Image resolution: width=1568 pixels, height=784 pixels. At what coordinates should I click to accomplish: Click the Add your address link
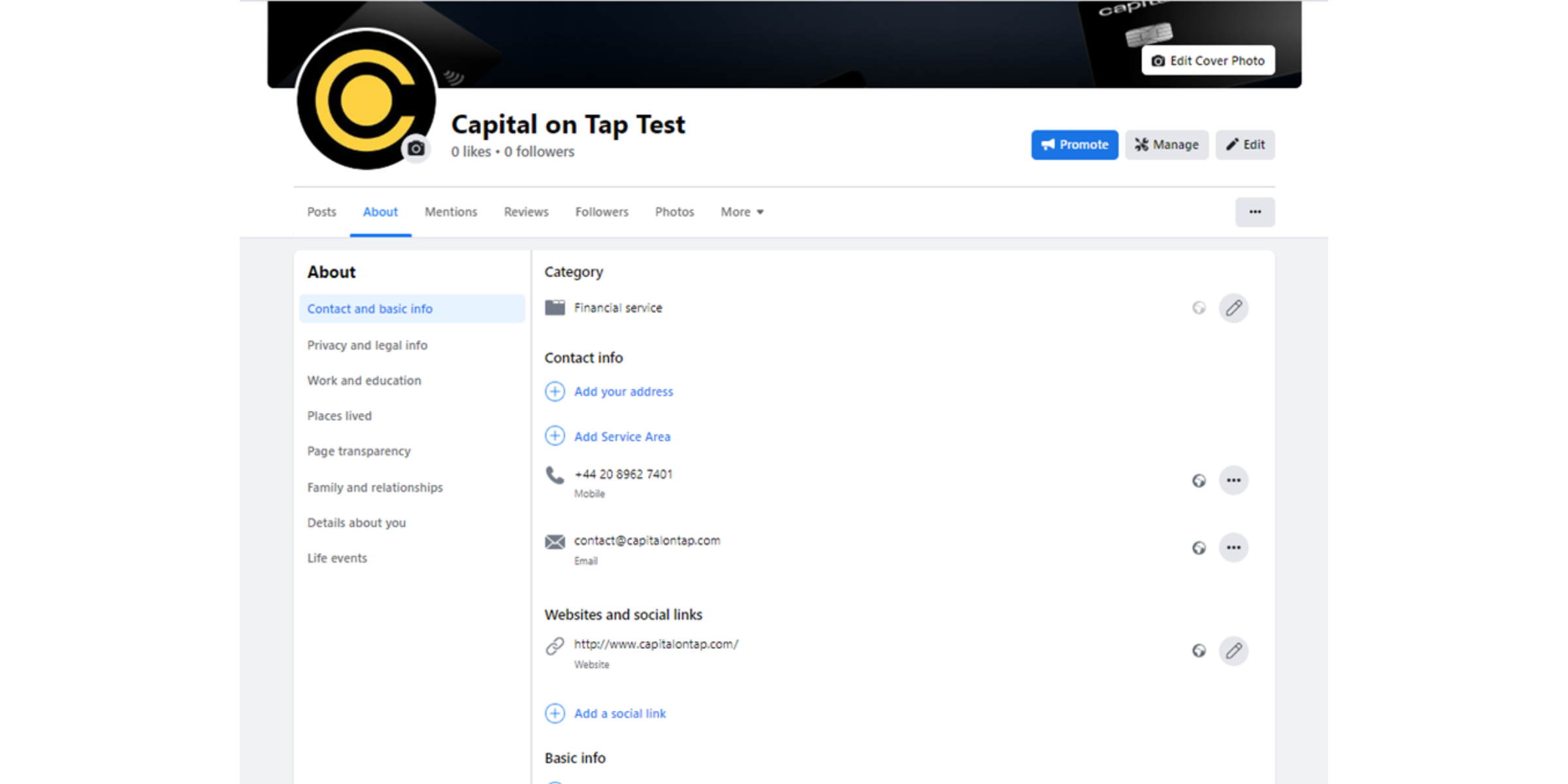(x=623, y=391)
